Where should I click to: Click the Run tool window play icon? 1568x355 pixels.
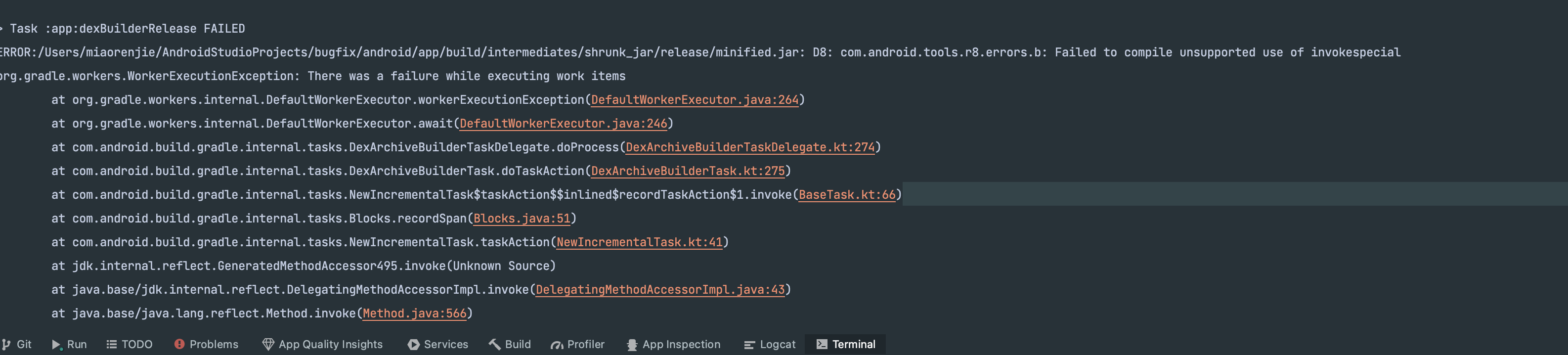pyautogui.click(x=57, y=345)
